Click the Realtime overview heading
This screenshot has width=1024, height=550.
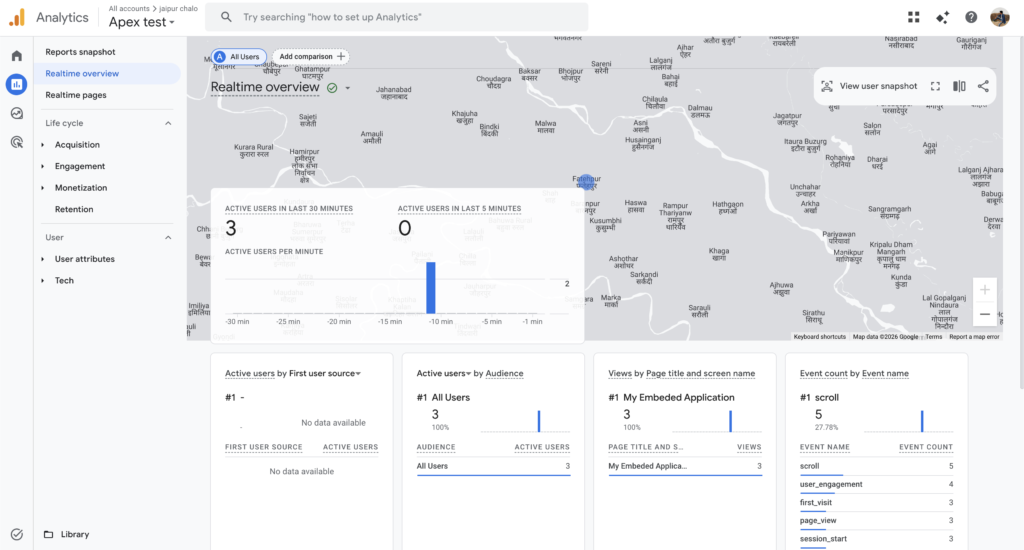click(x=264, y=88)
